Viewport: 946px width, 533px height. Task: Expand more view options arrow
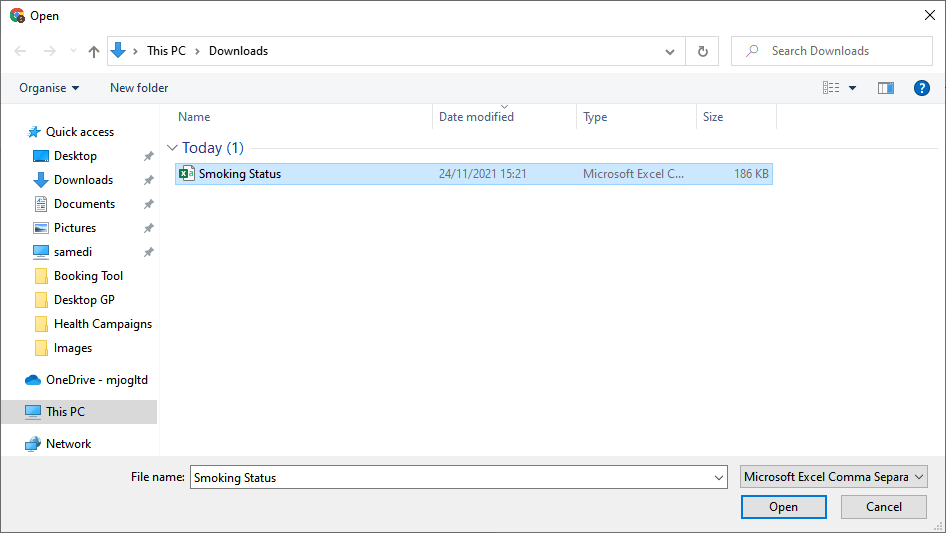click(852, 88)
